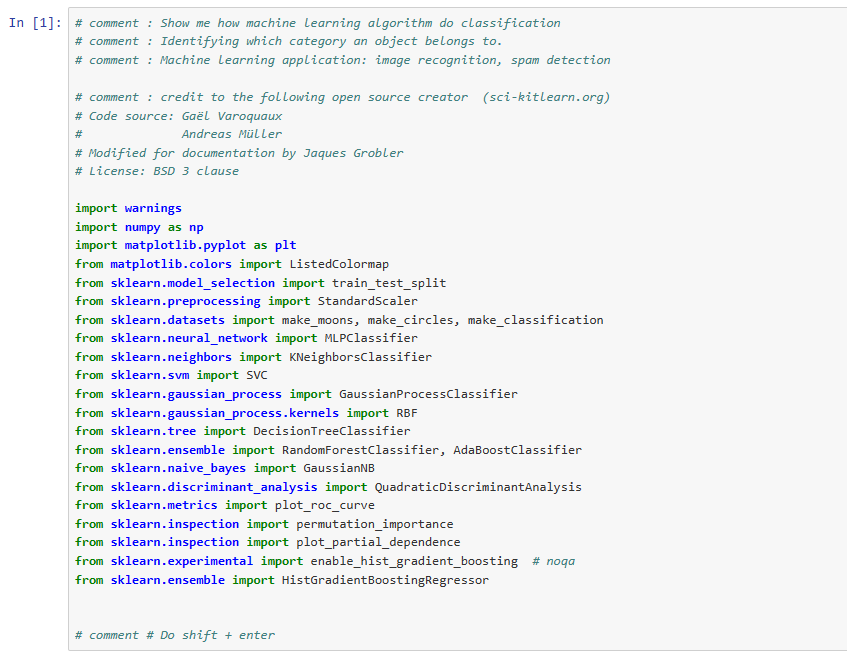Click the 'import numpy as np' line
Viewport: 847px width, 655px height.
click(x=139, y=227)
